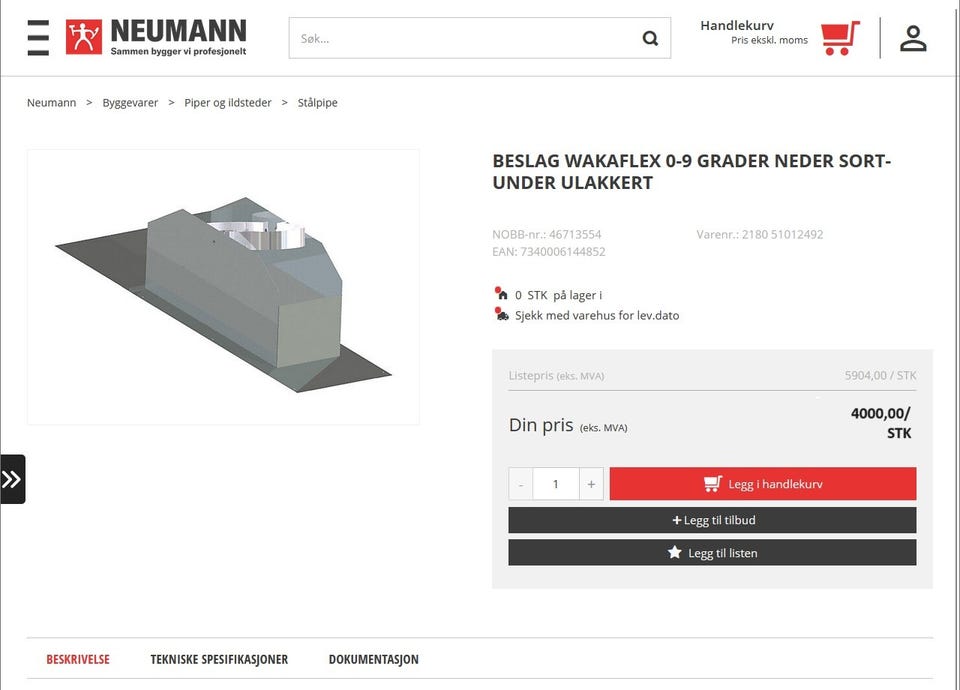Open the user account icon
The height and width of the screenshot is (690, 960).
[x=913, y=38]
